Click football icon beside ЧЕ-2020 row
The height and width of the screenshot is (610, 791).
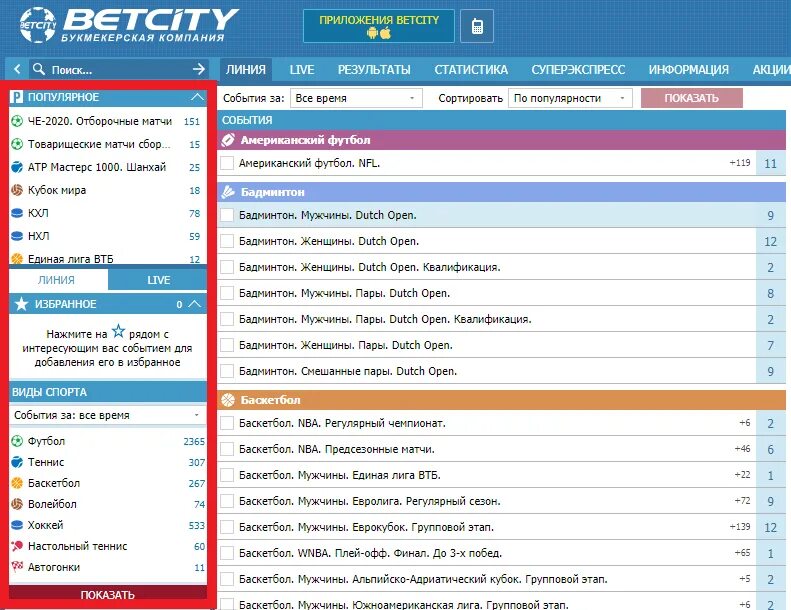[17, 121]
